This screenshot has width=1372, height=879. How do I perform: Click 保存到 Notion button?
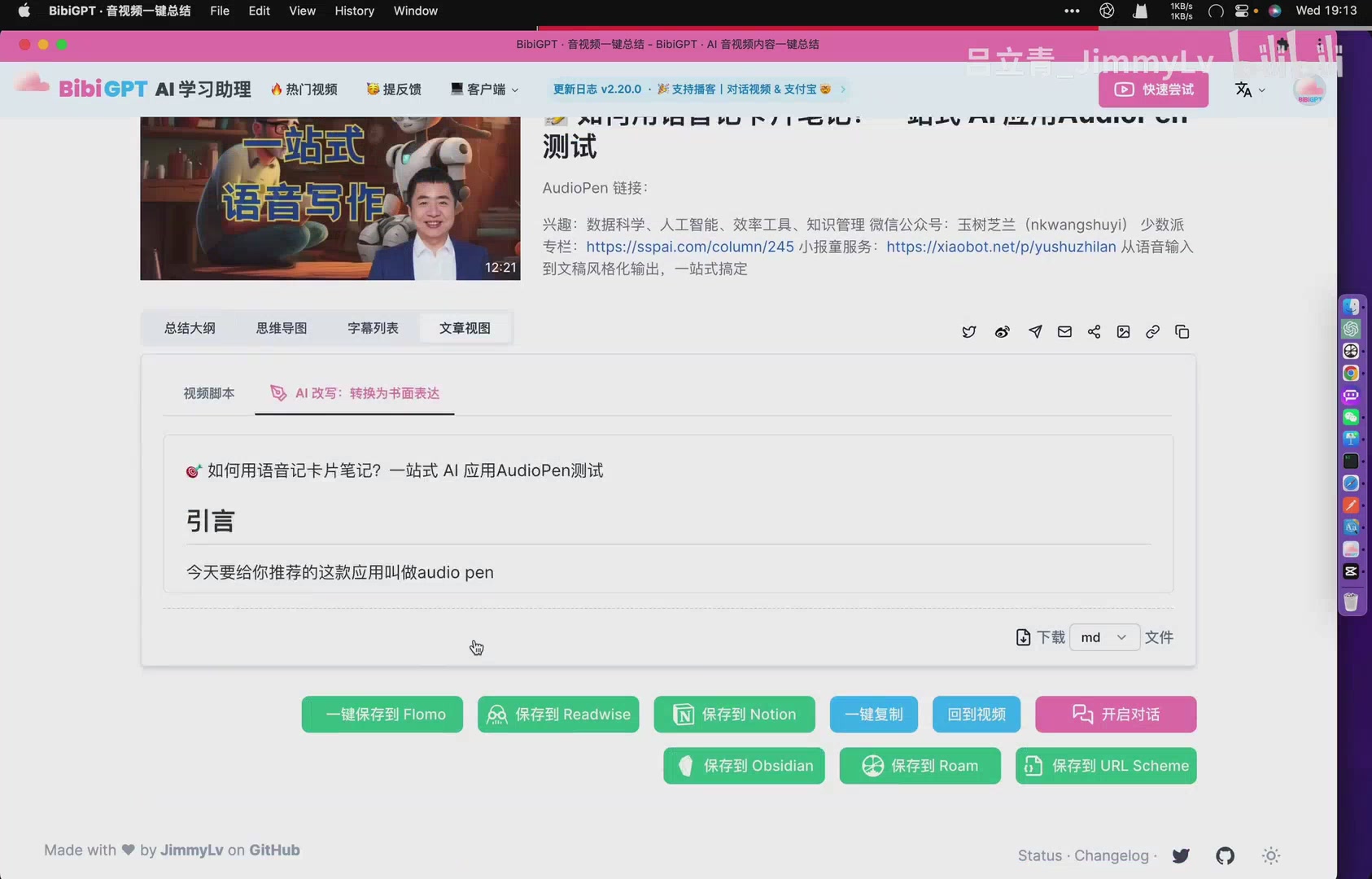click(x=734, y=715)
